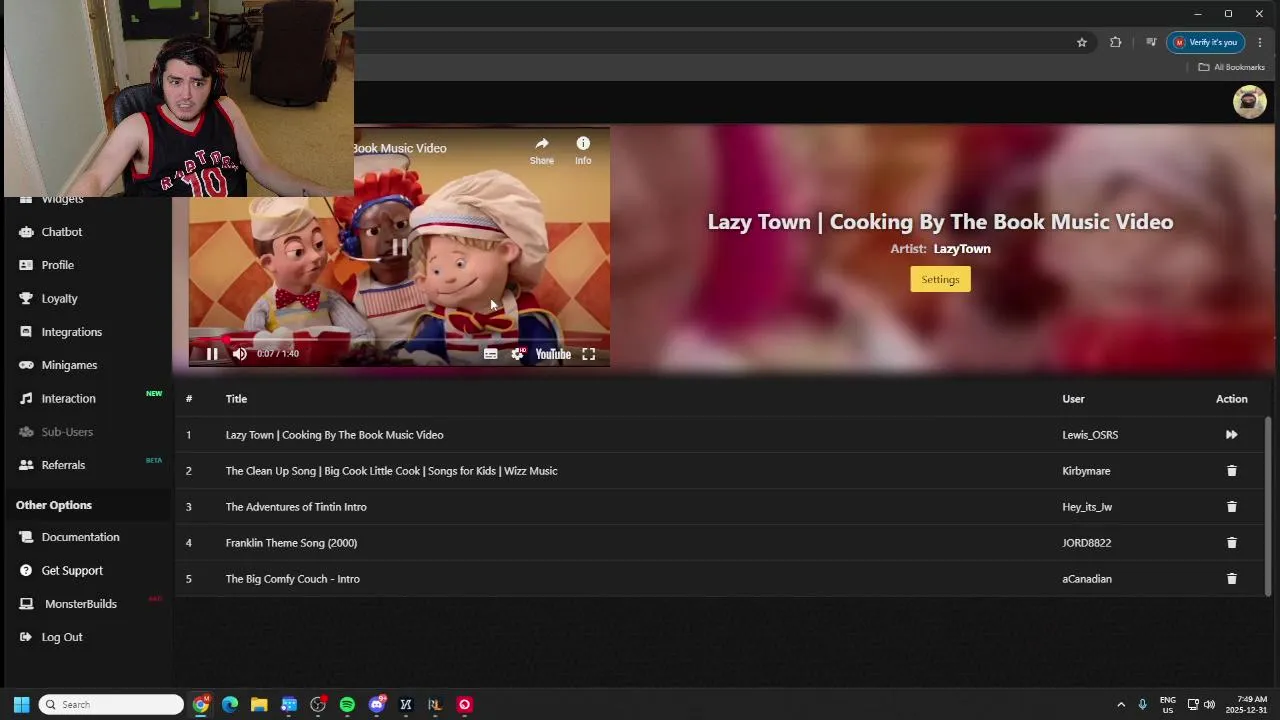Open Integrations in the sidebar
This screenshot has height=720, width=1280.
(72, 332)
